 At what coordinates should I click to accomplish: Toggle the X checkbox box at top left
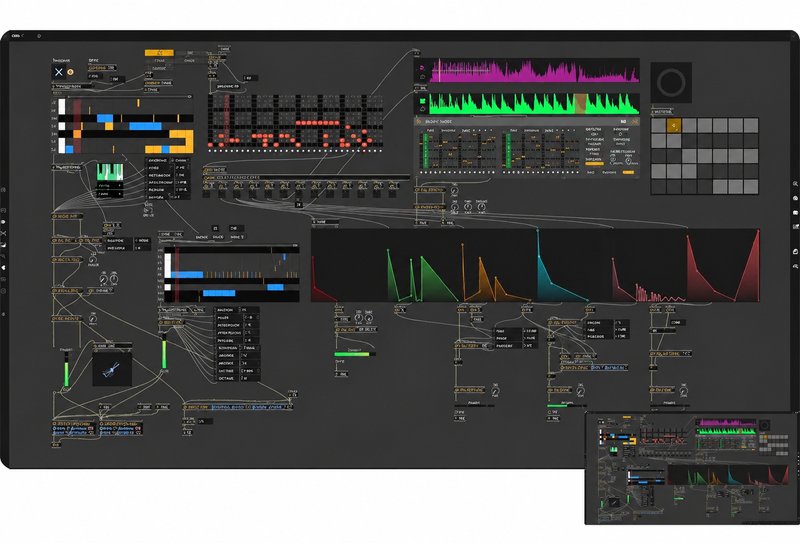(59, 72)
